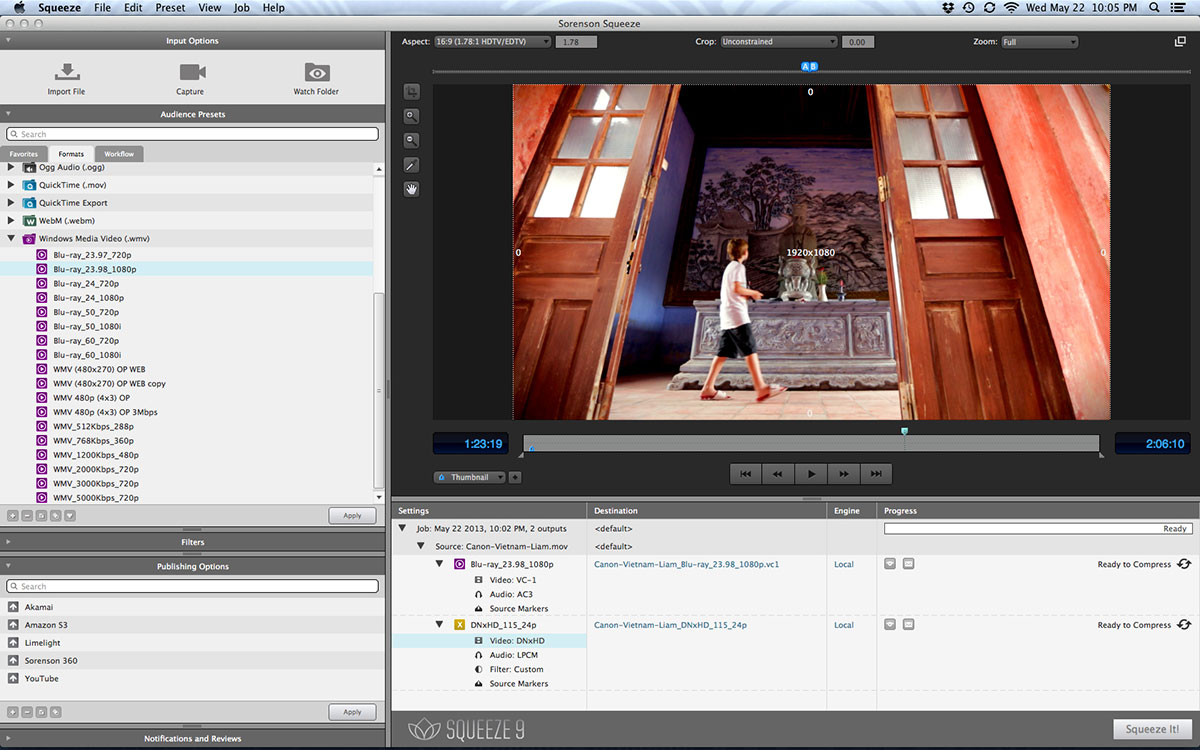
Task: Click Apply in the Audience Presets panel
Action: click(352, 516)
